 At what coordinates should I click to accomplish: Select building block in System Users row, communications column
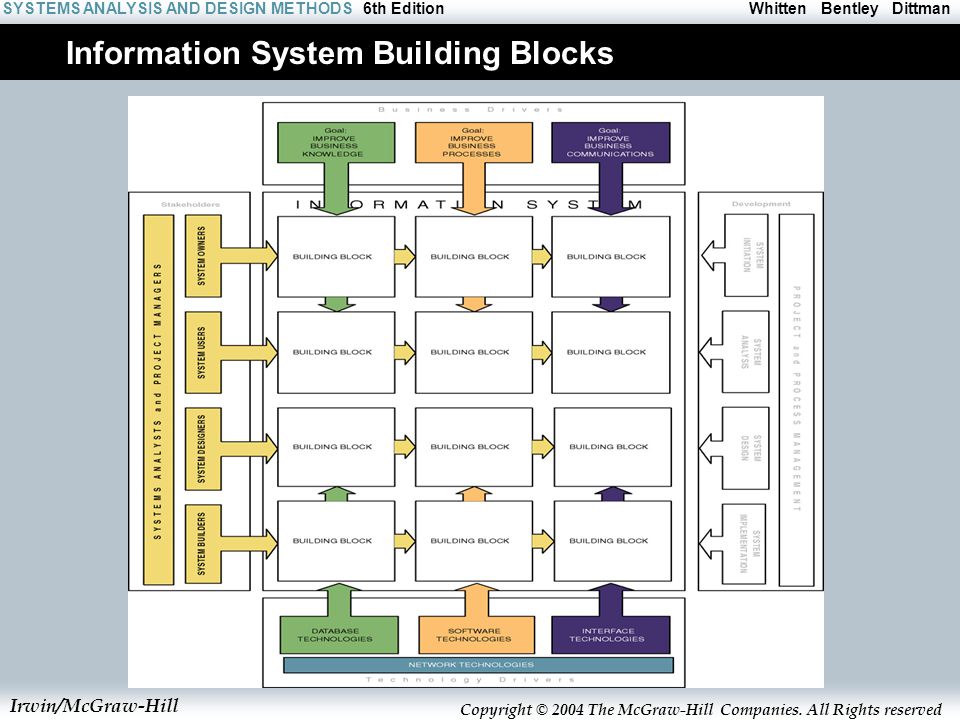coord(610,352)
